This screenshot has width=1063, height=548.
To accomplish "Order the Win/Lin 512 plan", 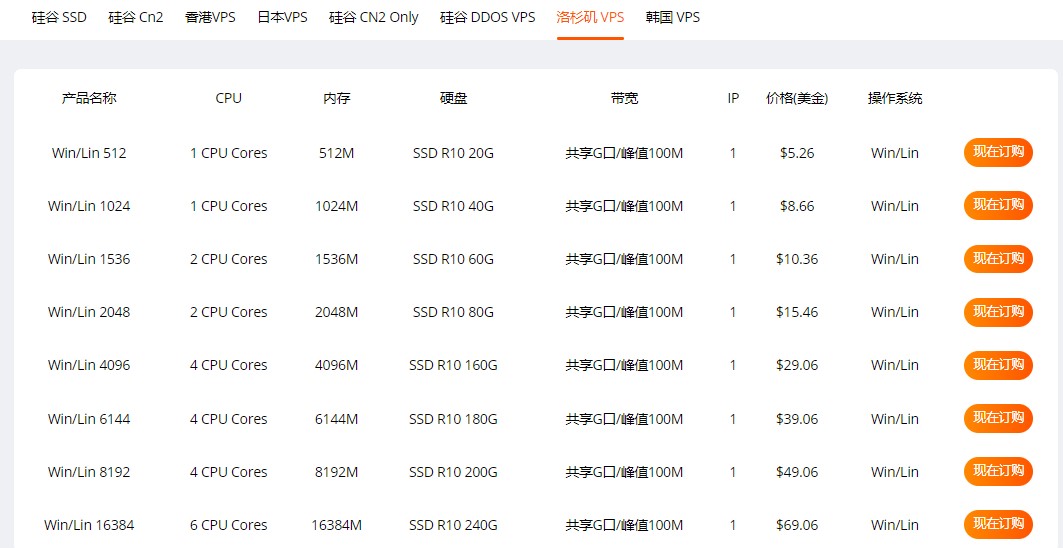I will [998, 153].
